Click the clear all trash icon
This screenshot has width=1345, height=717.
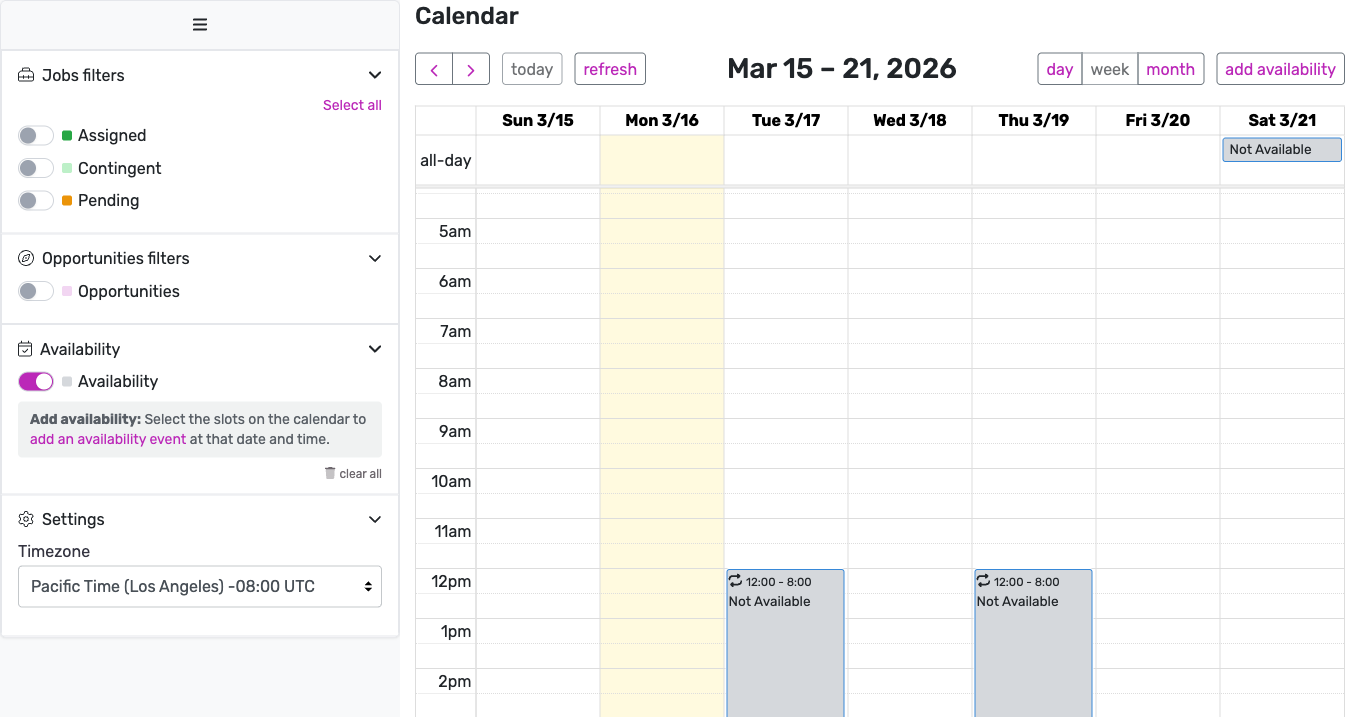click(329, 473)
